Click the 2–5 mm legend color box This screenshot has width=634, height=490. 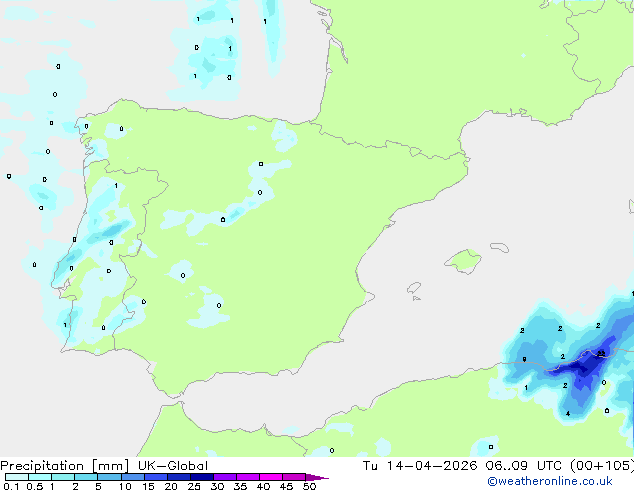(86, 477)
